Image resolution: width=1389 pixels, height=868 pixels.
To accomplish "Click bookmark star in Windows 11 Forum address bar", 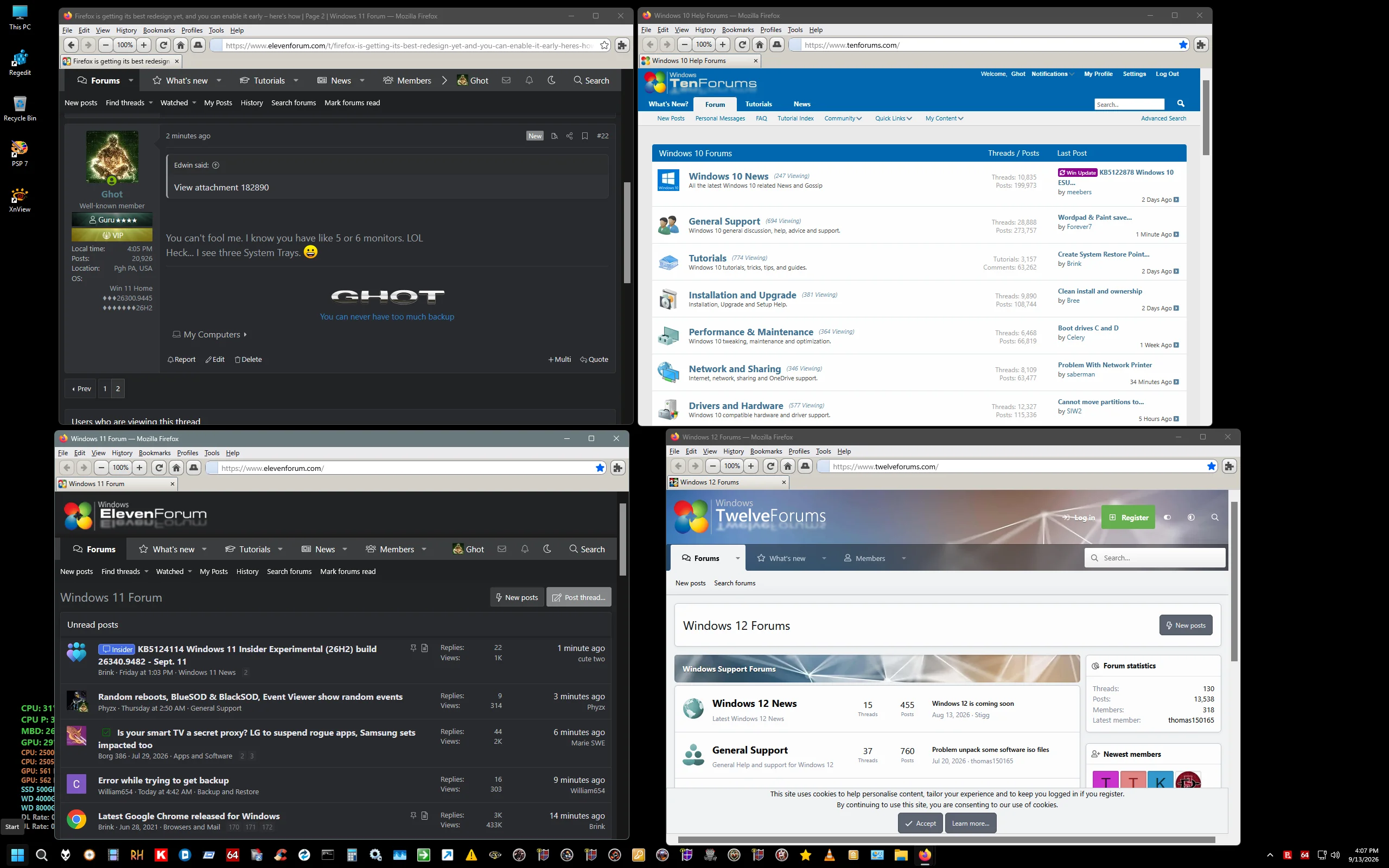I will 600,468.
